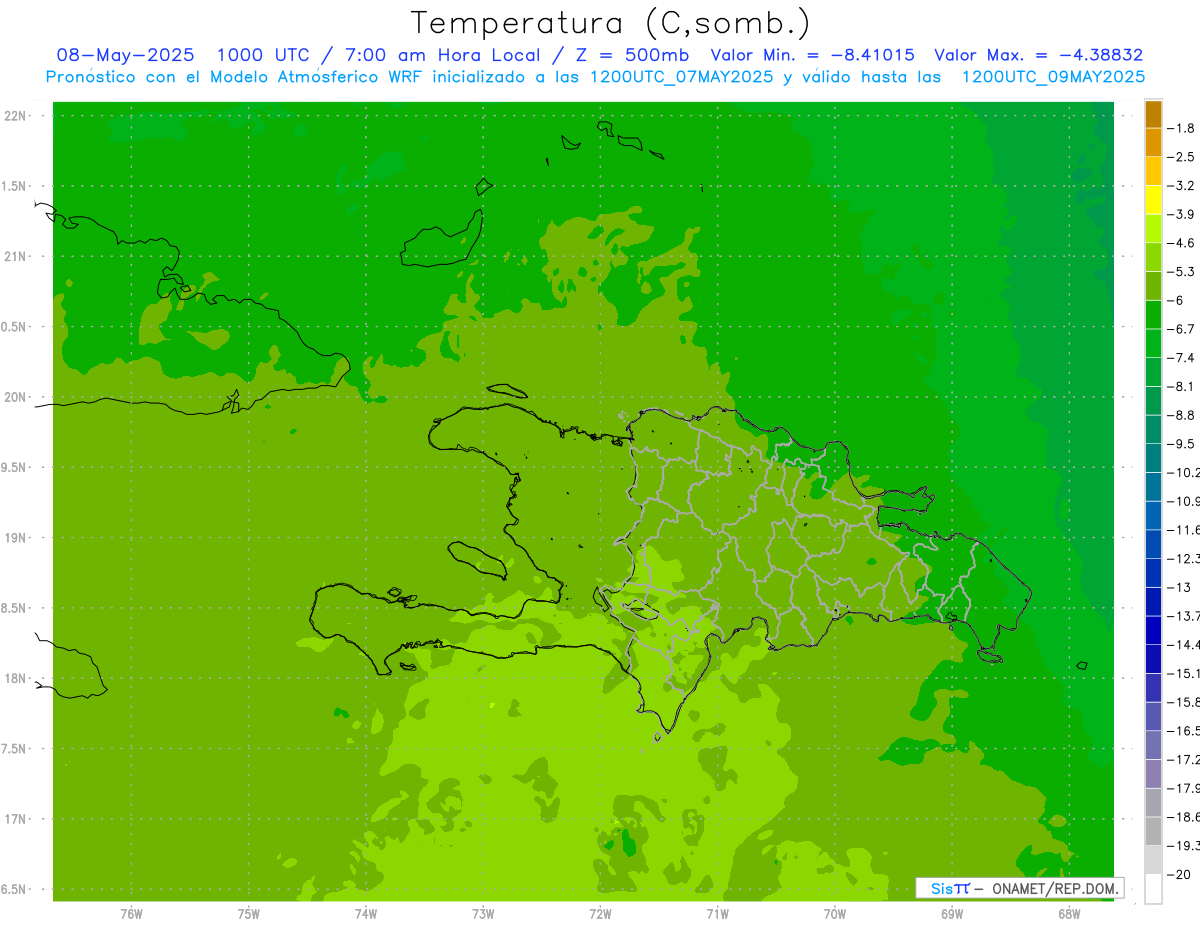Click the '72W' longitude label
This screenshot has width=1200, height=927.
(600, 913)
